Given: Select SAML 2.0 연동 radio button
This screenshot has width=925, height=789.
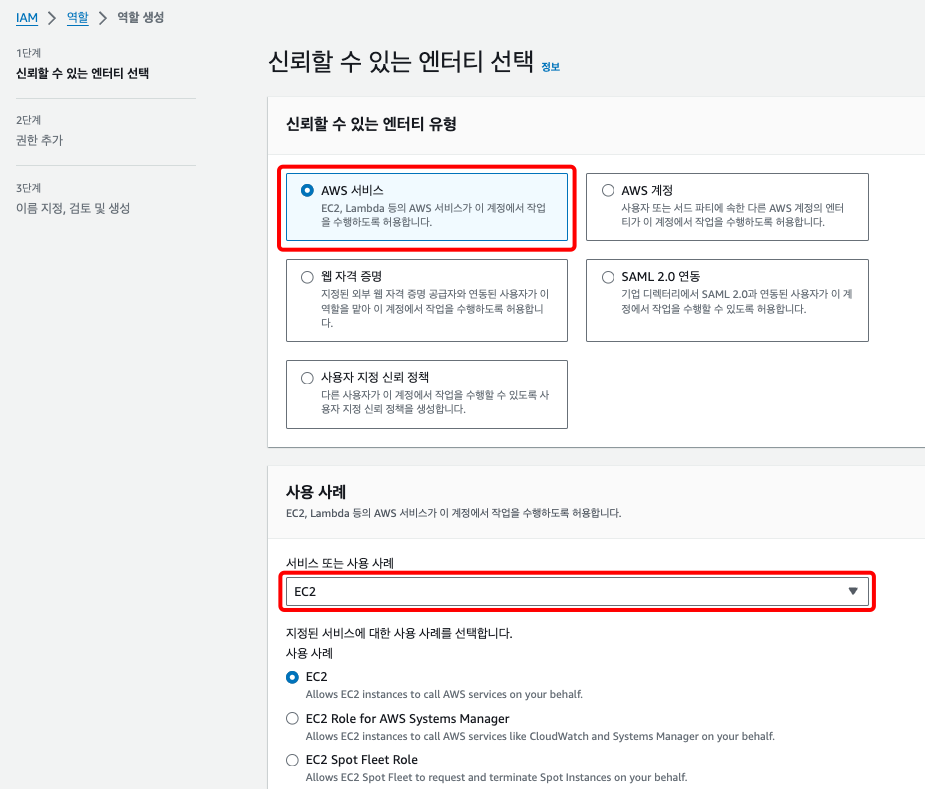Looking at the screenshot, I should coord(607,276).
